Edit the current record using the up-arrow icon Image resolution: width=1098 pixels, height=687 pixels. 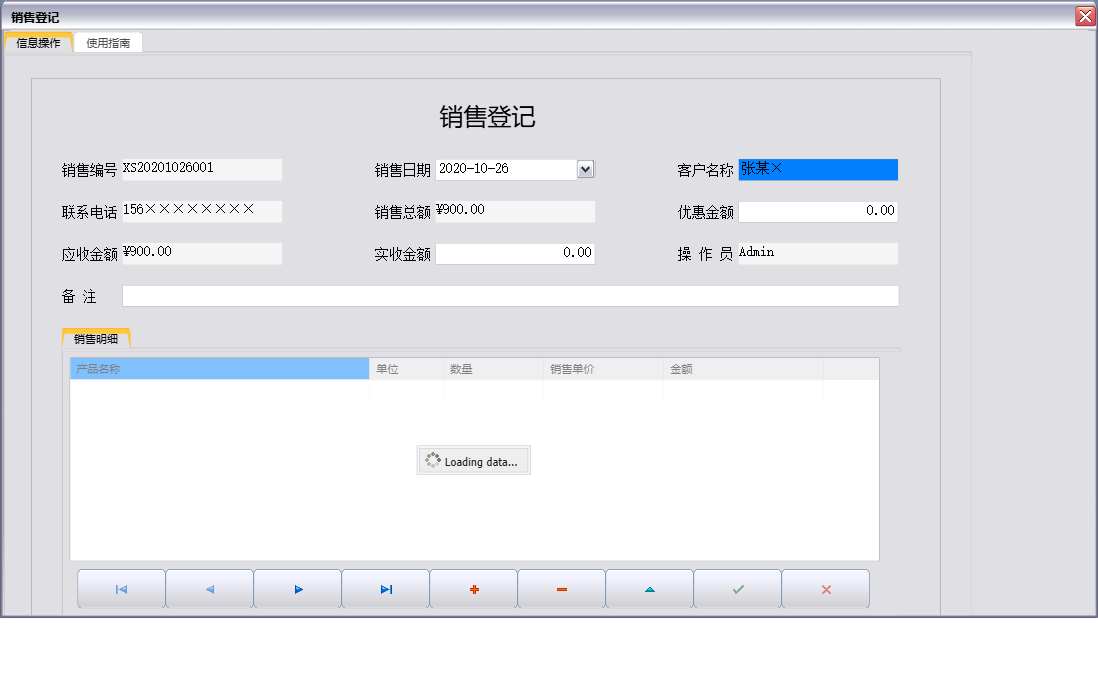click(x=649, y=589)
